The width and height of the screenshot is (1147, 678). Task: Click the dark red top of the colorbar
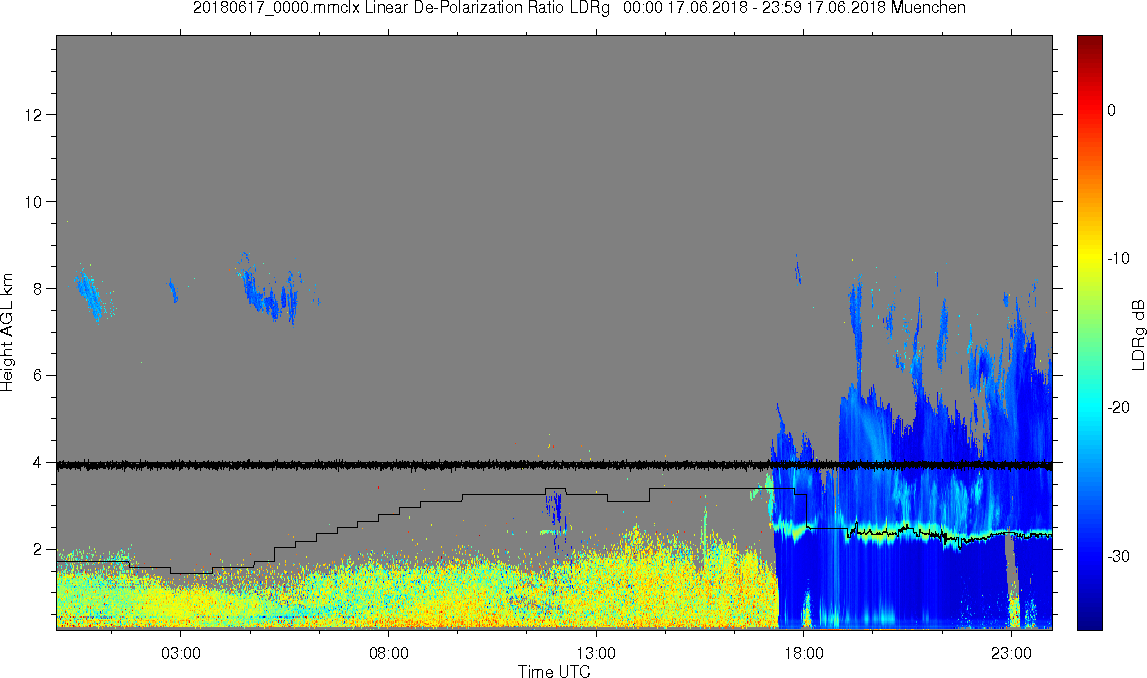tap(1089, 42)
